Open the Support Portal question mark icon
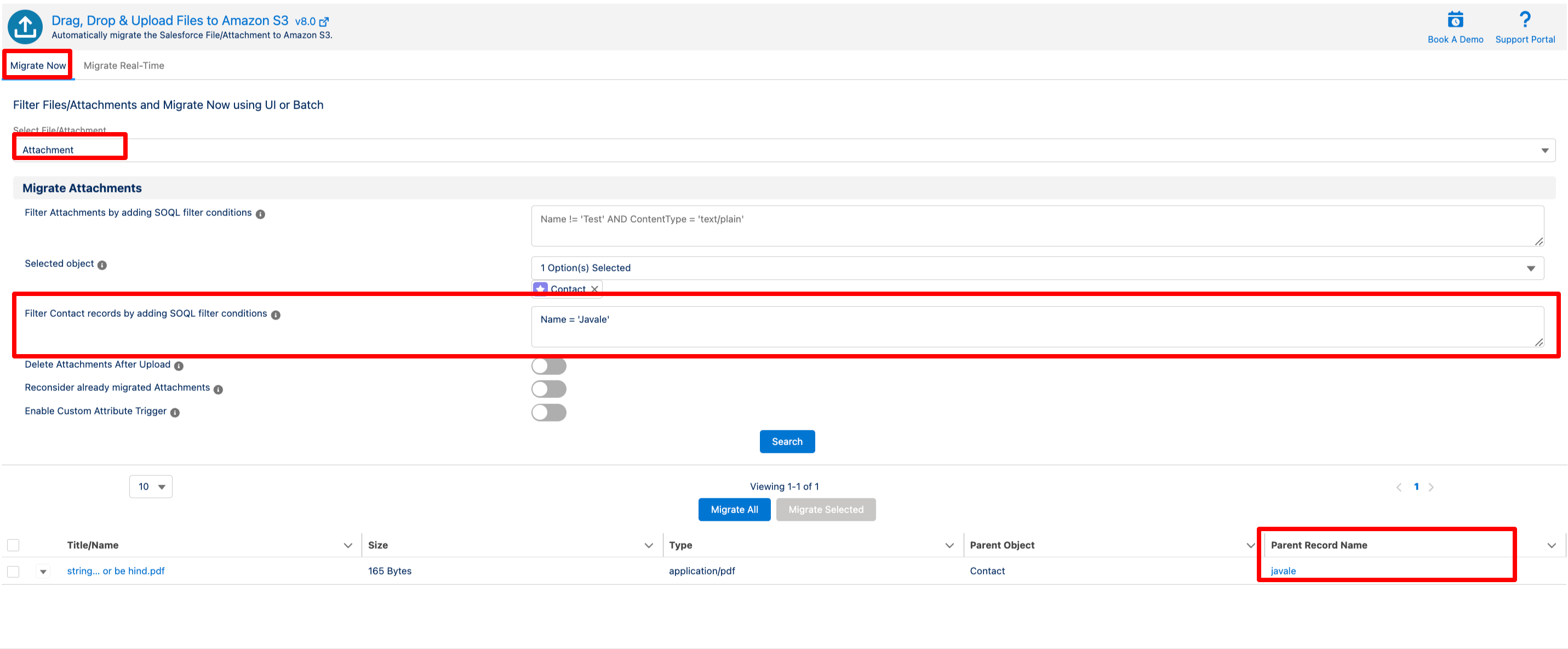1568x649 pixels. tap(1524, 20)
